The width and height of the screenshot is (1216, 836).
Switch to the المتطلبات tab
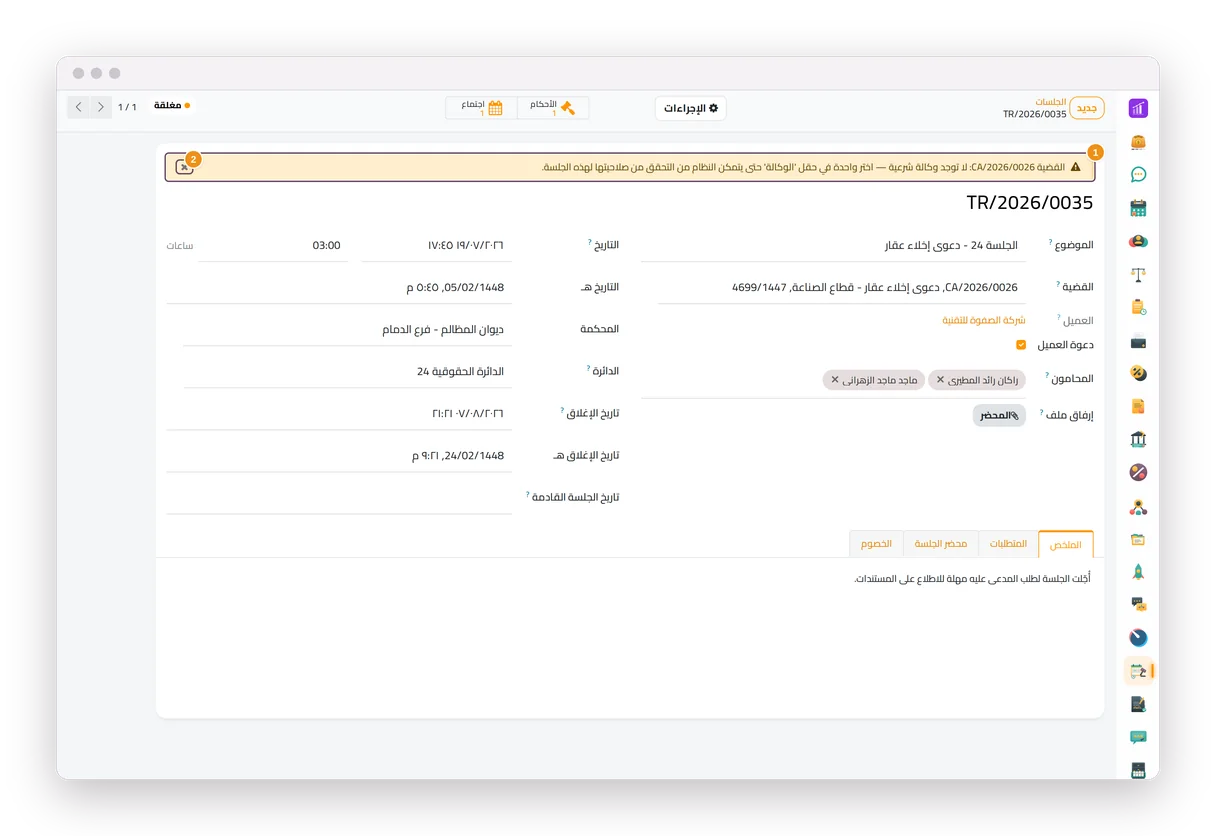pos(1008,544)
